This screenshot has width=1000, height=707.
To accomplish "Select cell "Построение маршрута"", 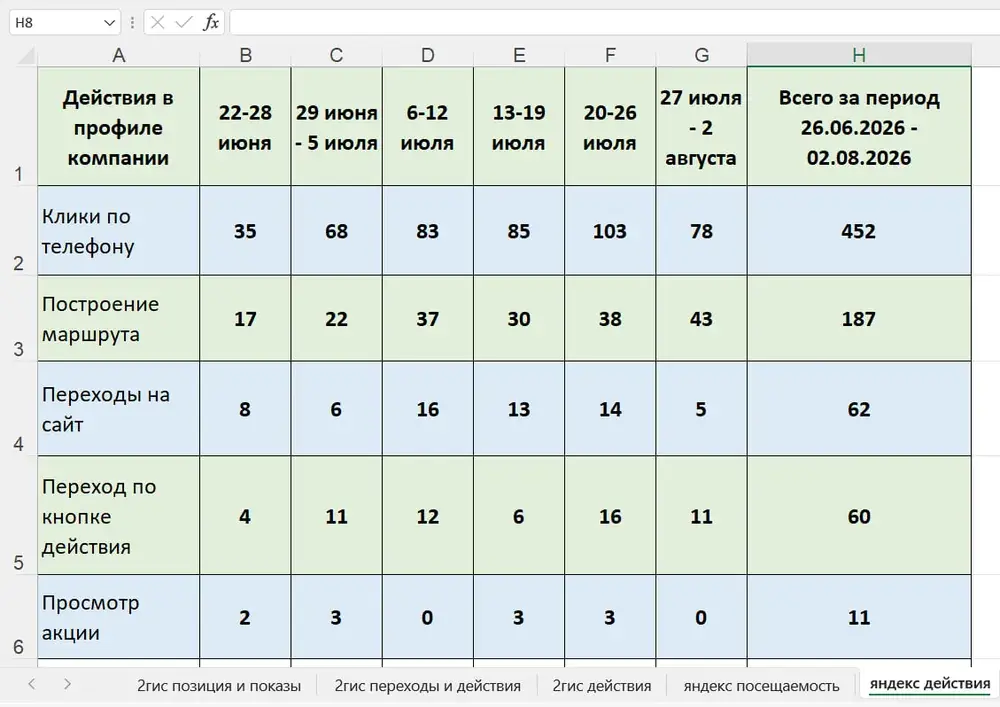I will 119,319.
